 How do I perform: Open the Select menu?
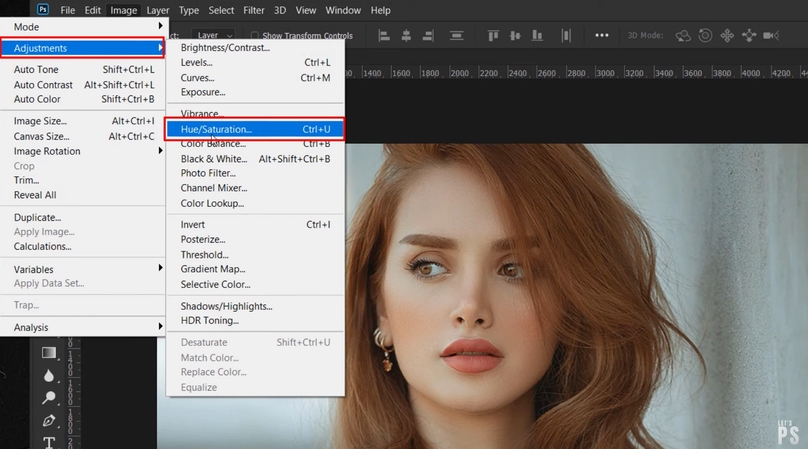click(221, 10)
